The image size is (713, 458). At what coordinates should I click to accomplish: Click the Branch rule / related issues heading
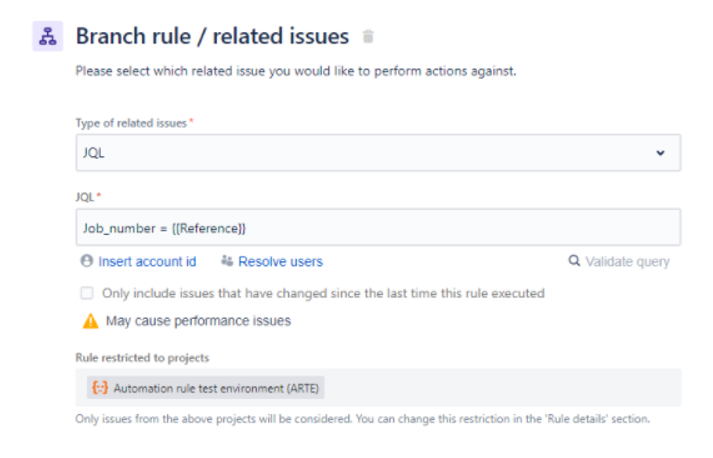pyautogui.click(x=212, y=36)
